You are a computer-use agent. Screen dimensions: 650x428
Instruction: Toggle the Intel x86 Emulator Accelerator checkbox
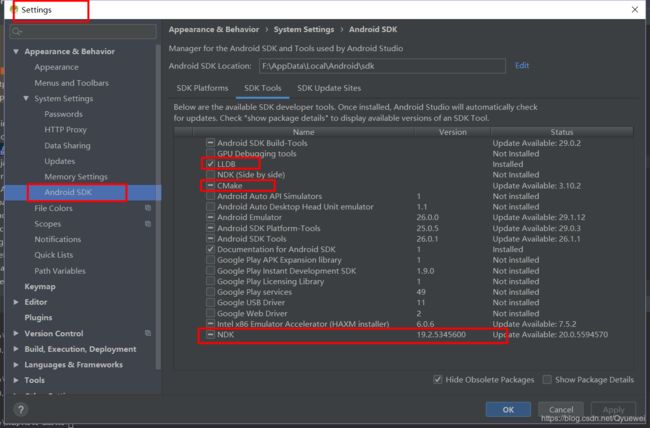[211, 323]
